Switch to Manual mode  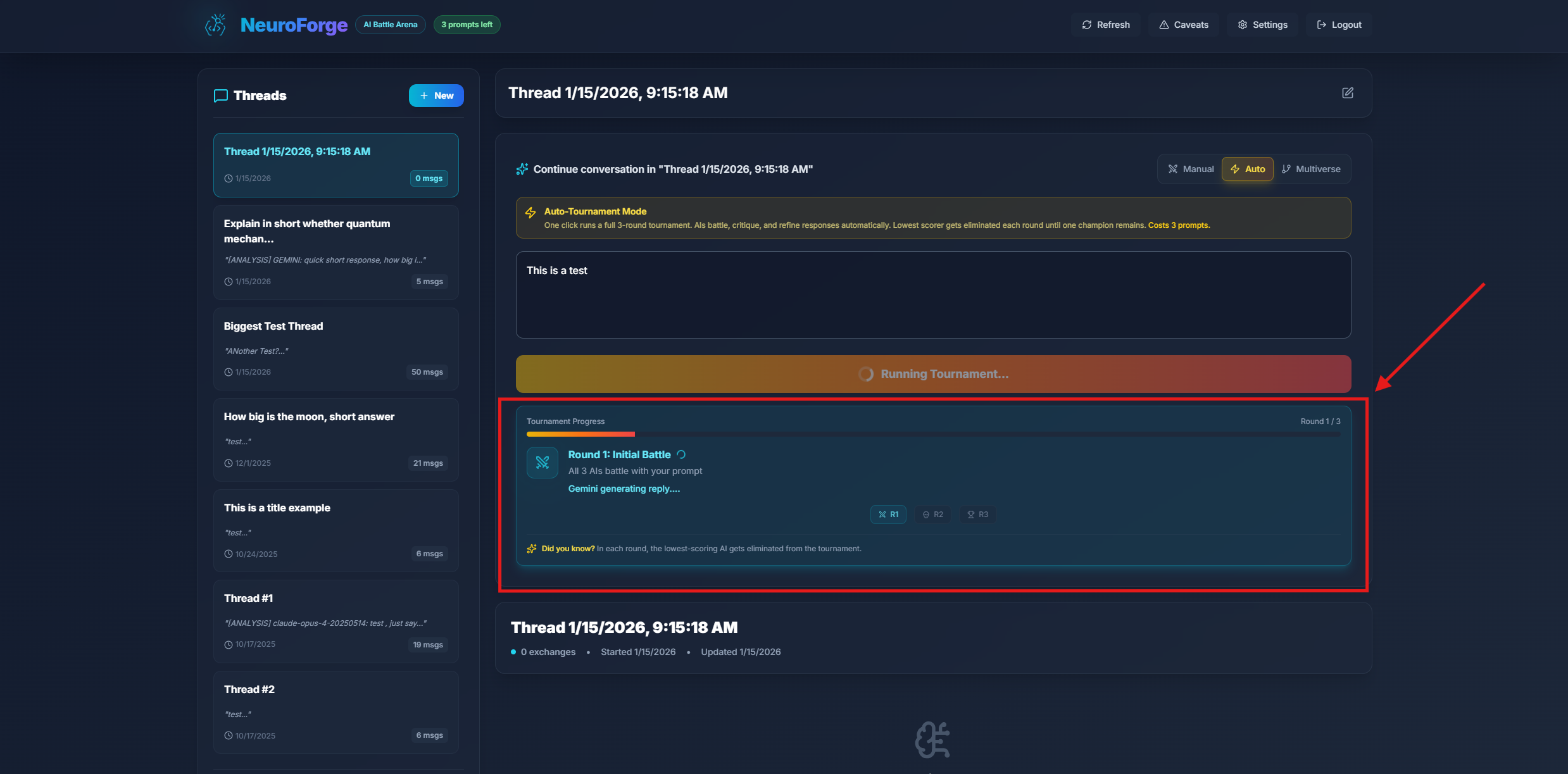pos(1191,169)
